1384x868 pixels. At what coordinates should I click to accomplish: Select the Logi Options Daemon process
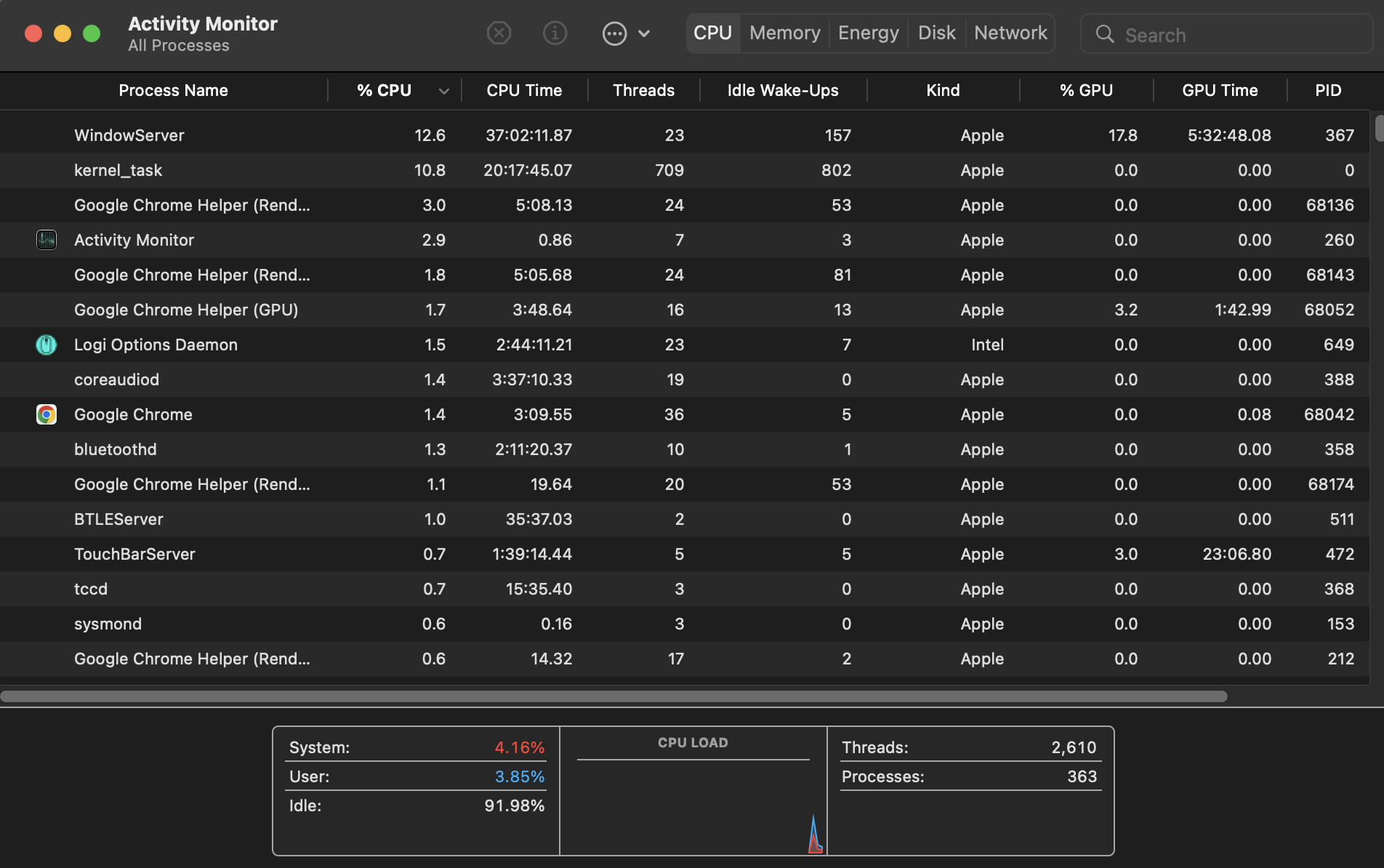(685, 345)
